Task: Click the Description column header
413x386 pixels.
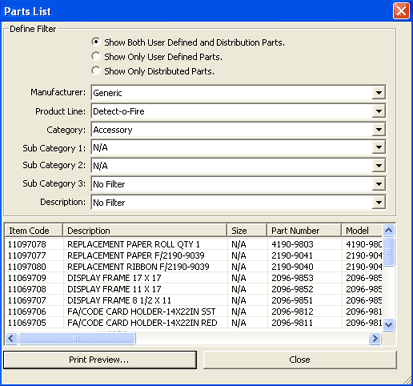Action: [145, 230]
